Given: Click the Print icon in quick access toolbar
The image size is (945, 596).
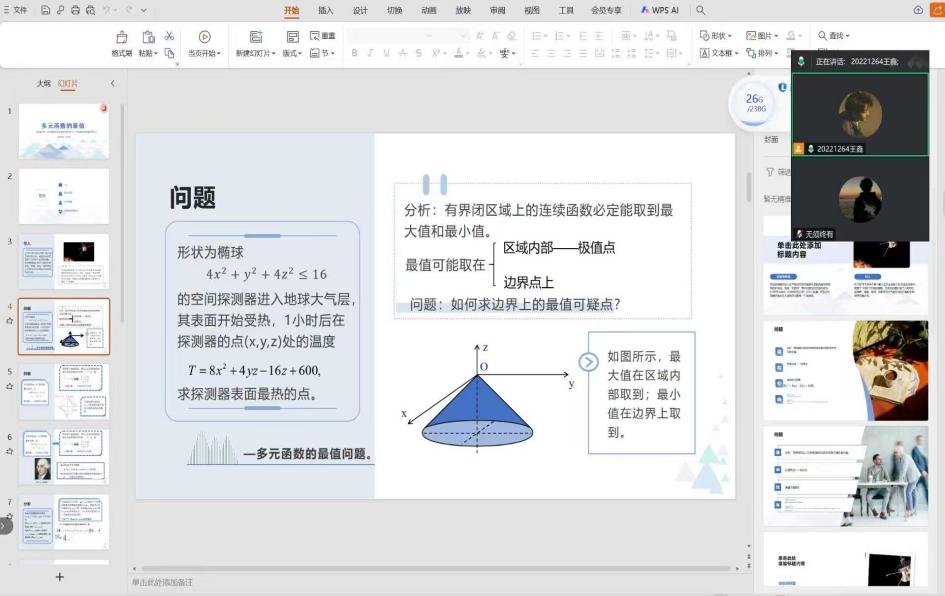Looking at the screenshot, I should click(x=76, y=10).
